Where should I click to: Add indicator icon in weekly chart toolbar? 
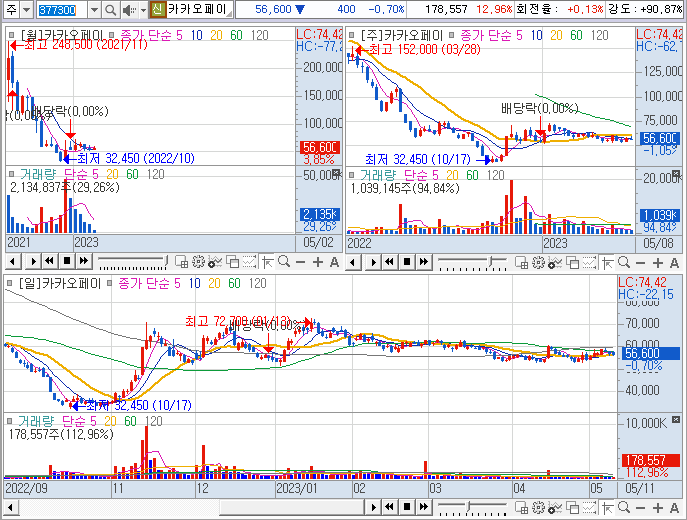(x=555, y=262)
